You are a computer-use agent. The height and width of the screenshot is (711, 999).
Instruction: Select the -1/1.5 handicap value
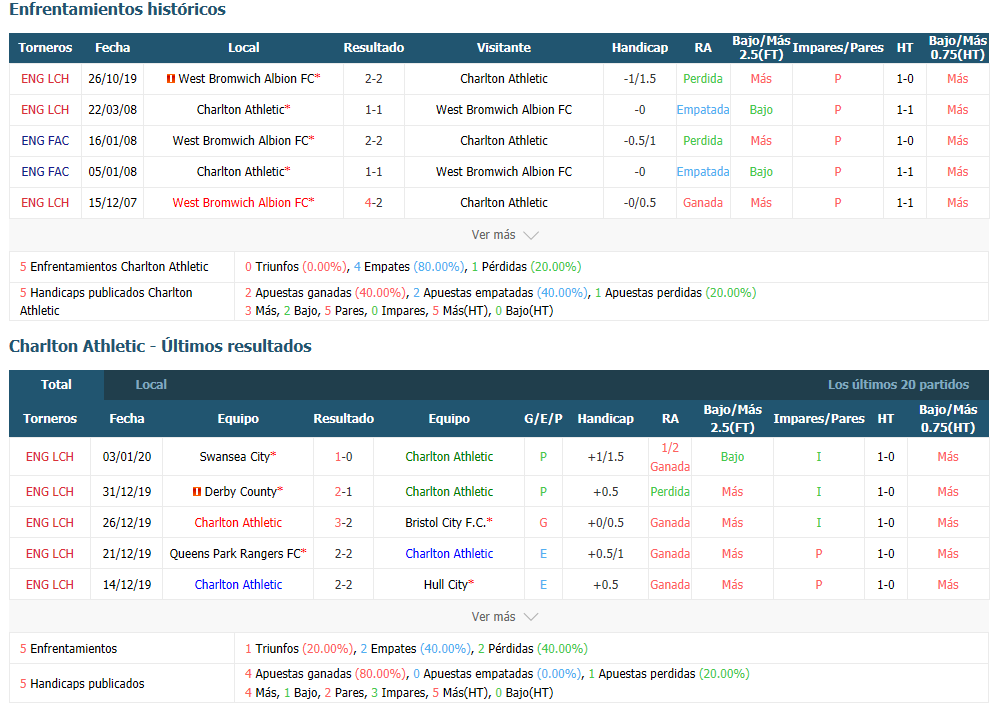[640, 79]
